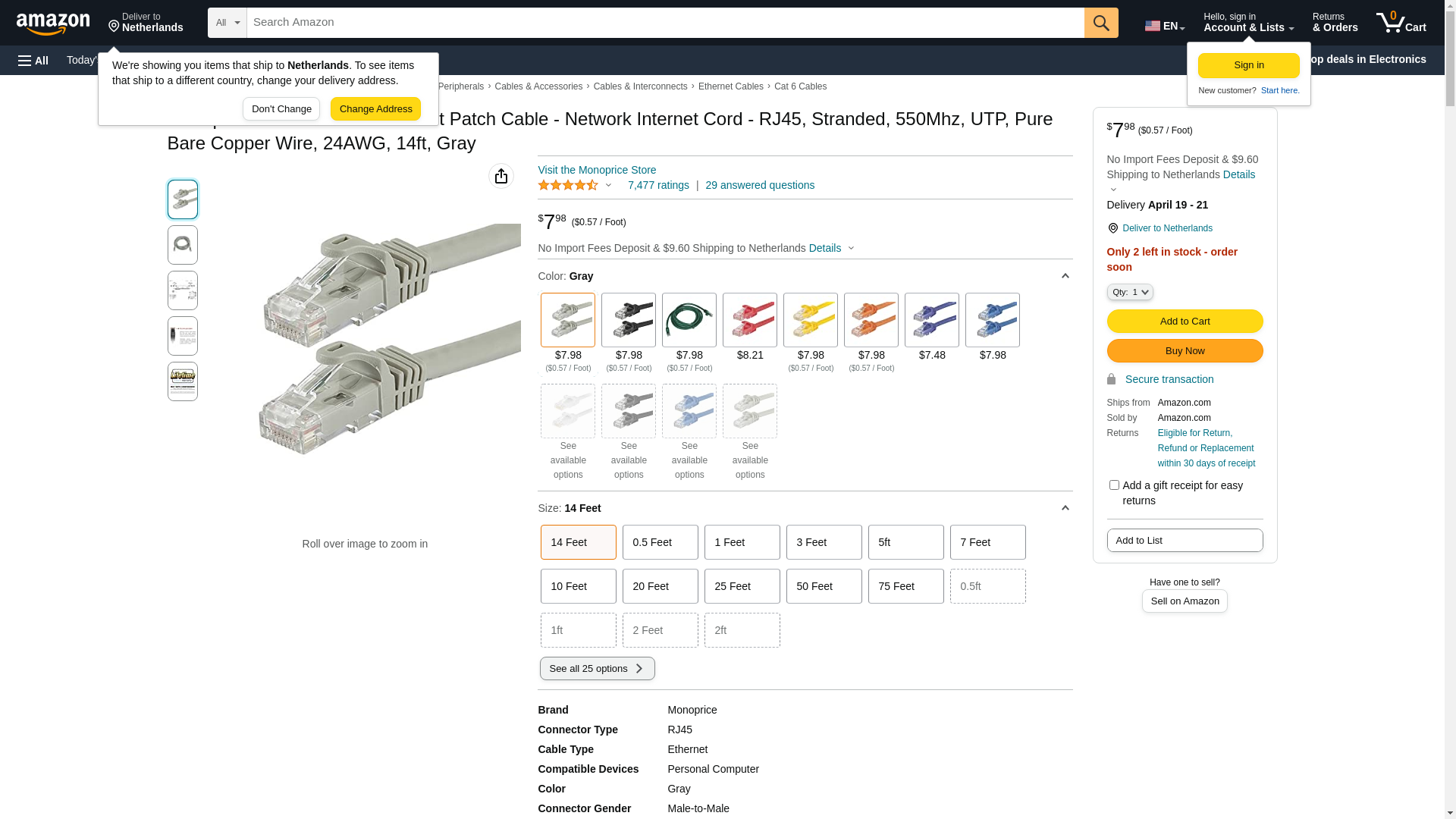The height and width of the screenshot is (819, 1456).
Task: Collapse the Color section chevron
Action: (x=1065, y=276)
